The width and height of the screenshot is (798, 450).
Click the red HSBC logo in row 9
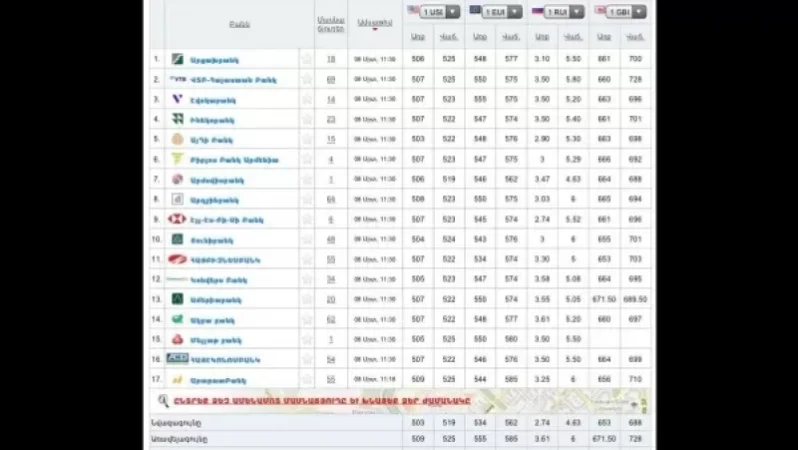(178, 219)
